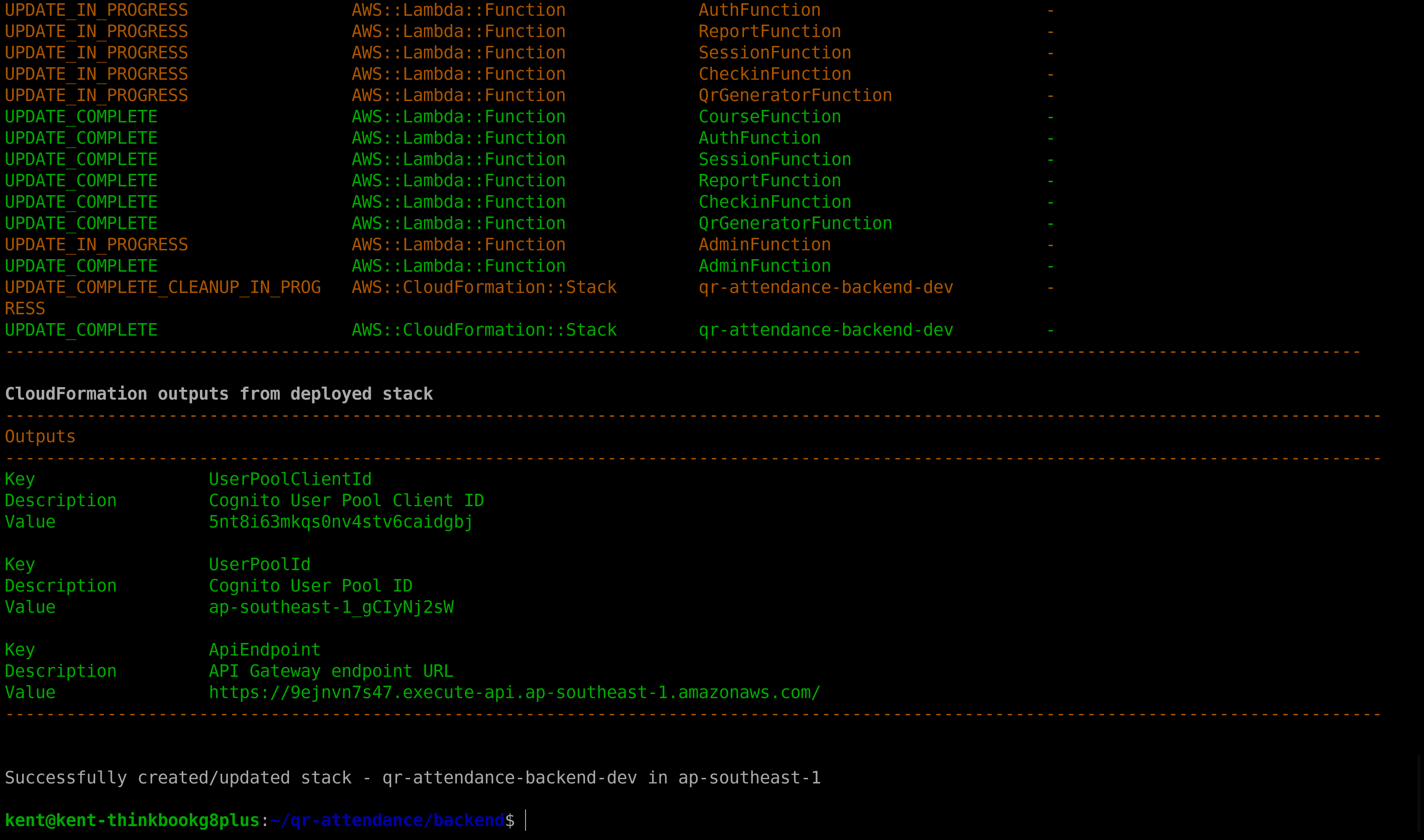
Task: Click the 'API Gateway endpoint URL' description
Action: point(331,671)
